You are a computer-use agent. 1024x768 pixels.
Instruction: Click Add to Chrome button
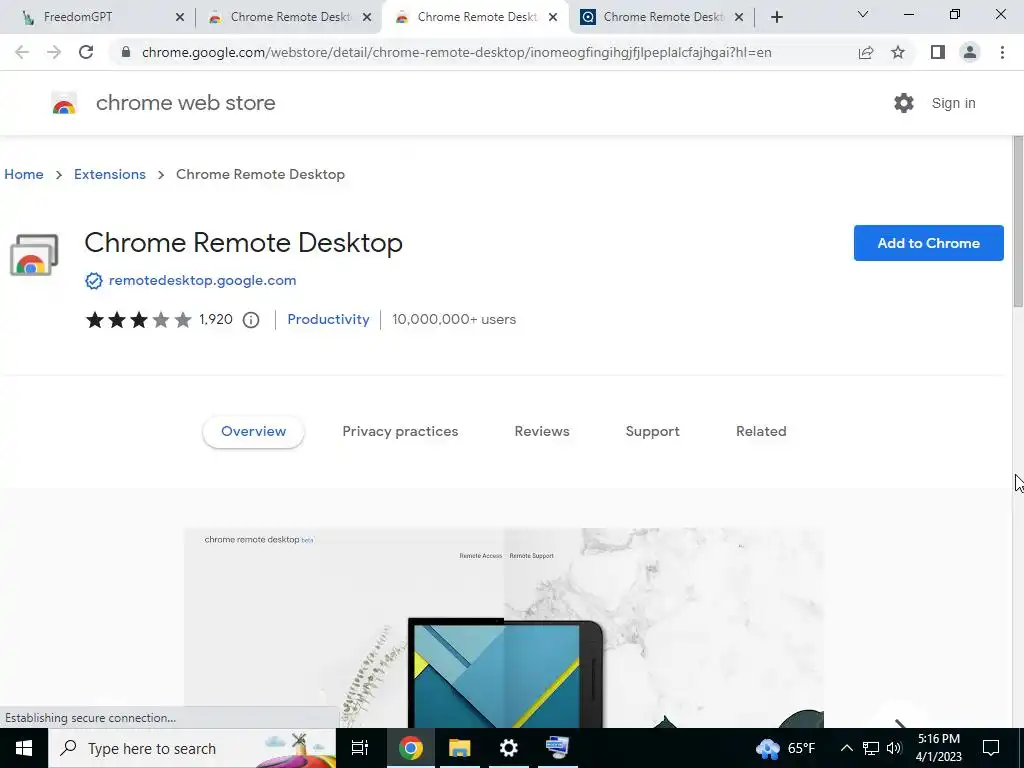pos(929,243)
